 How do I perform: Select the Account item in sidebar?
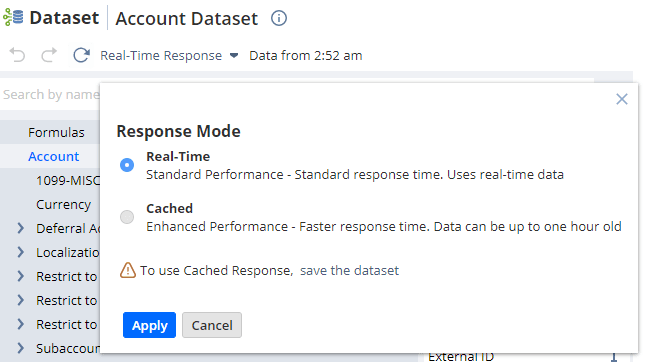point(53,156)
